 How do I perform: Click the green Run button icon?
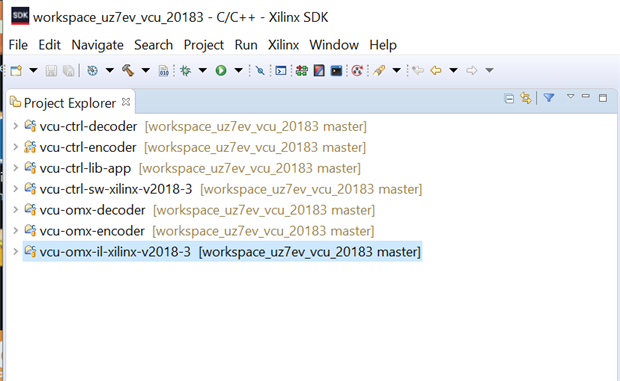tap(221, 71)
